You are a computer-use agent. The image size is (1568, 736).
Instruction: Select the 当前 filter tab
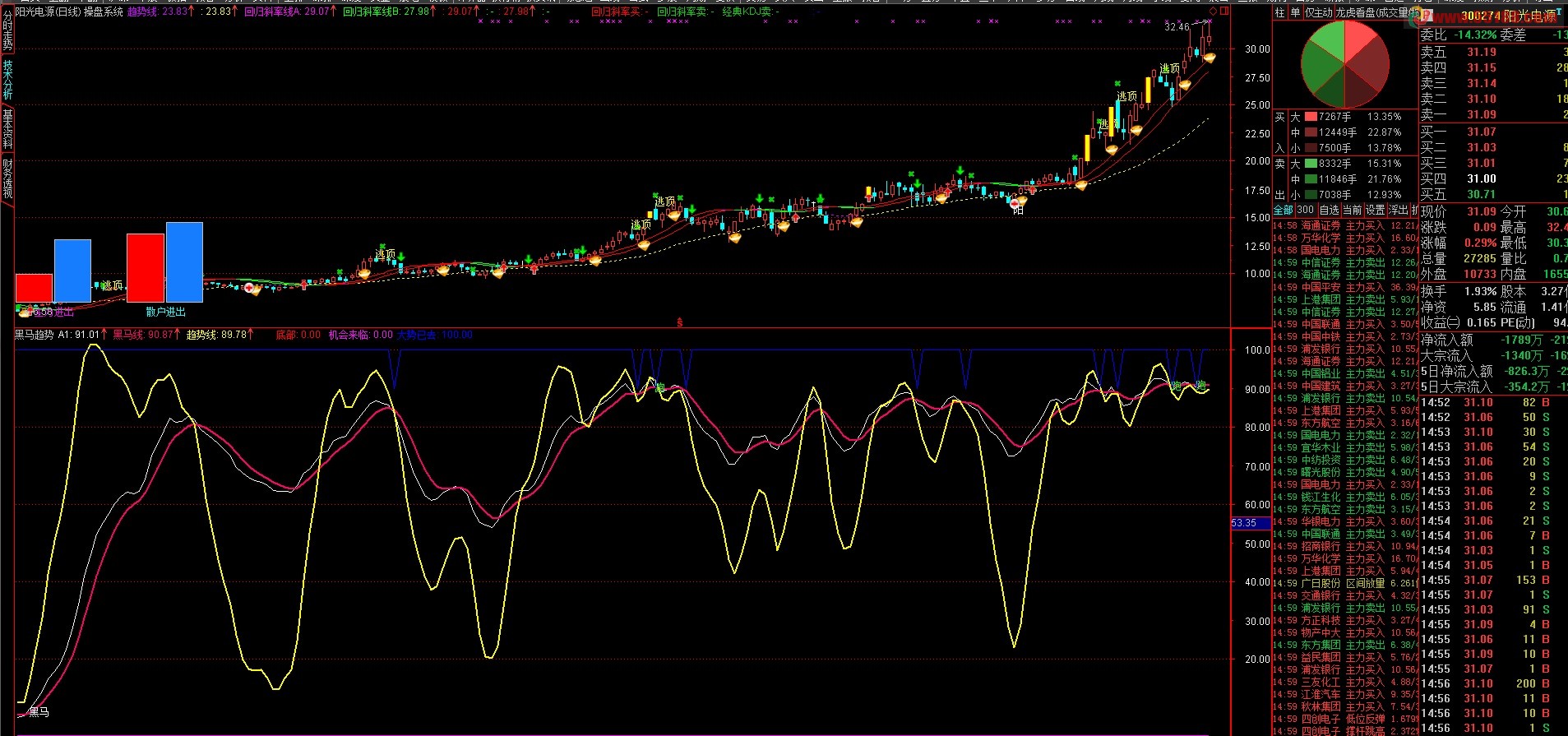(1352, 211)
